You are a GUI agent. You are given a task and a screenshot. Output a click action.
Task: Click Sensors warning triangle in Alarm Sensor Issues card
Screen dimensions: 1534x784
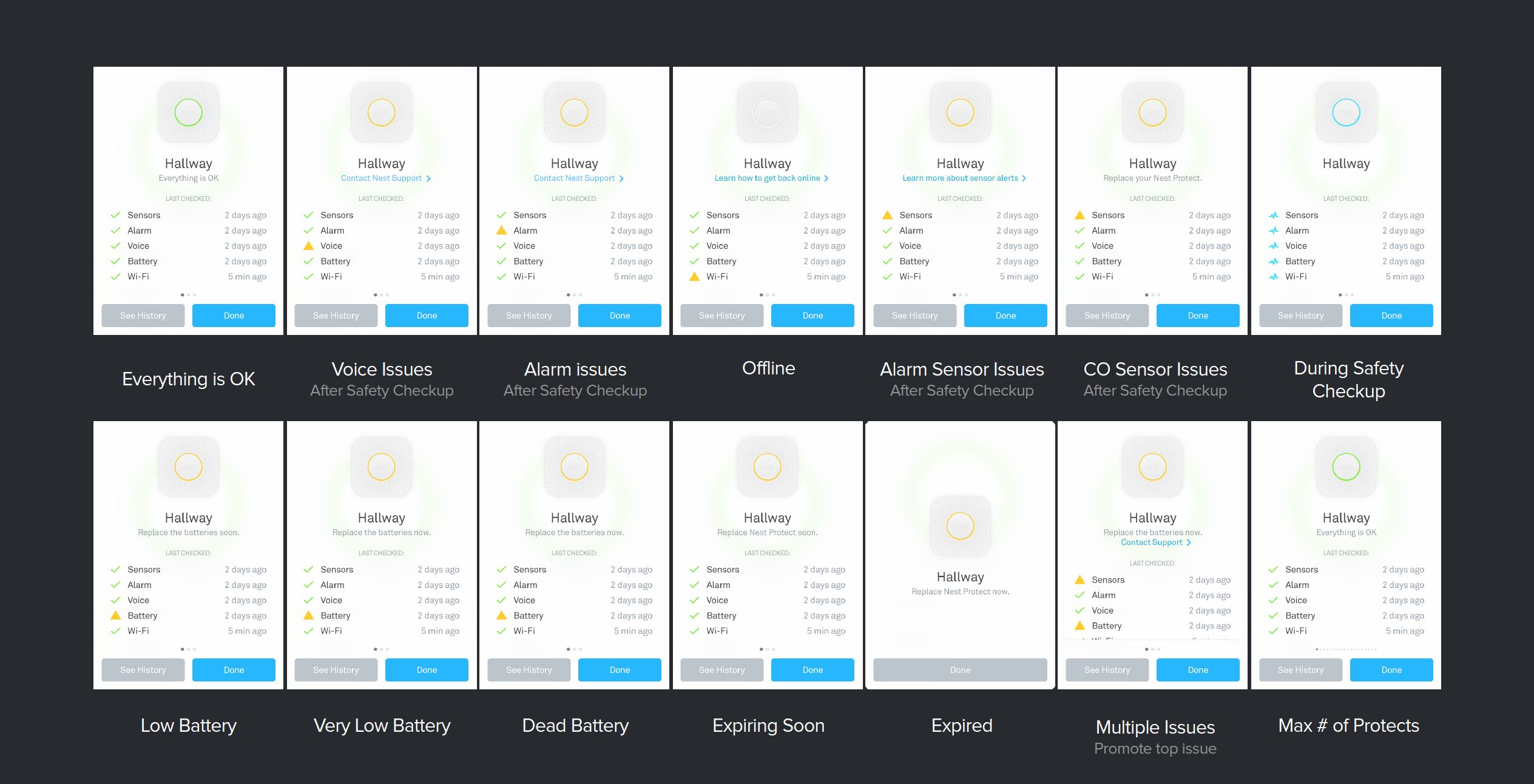(x=887, y=215)
